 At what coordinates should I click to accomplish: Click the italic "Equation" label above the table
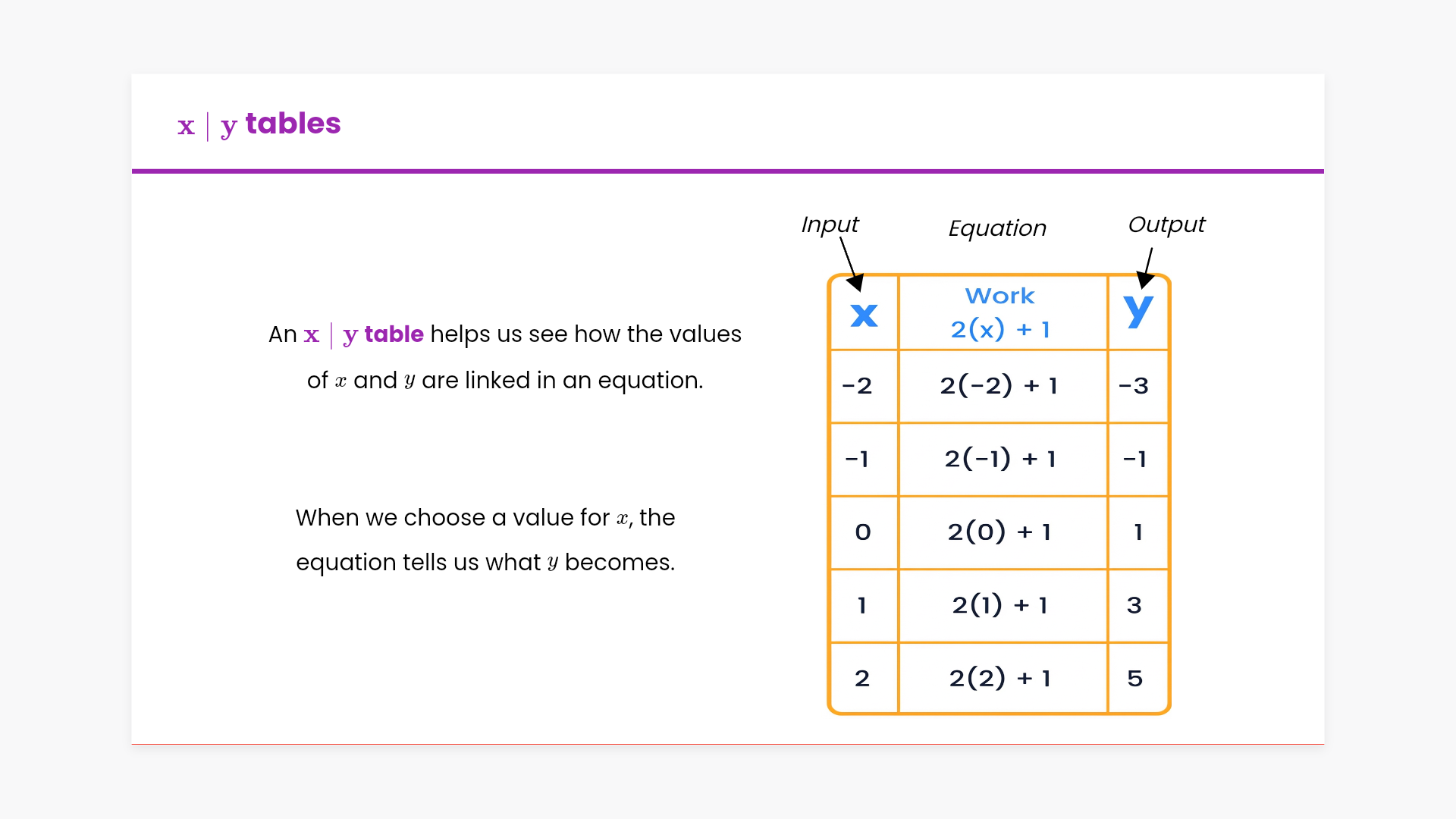click(997, 228)
